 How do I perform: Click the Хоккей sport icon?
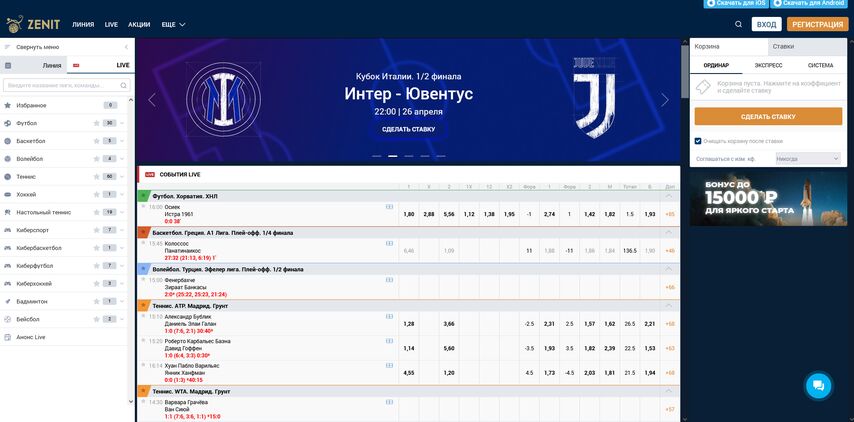[x=8, y=194]
